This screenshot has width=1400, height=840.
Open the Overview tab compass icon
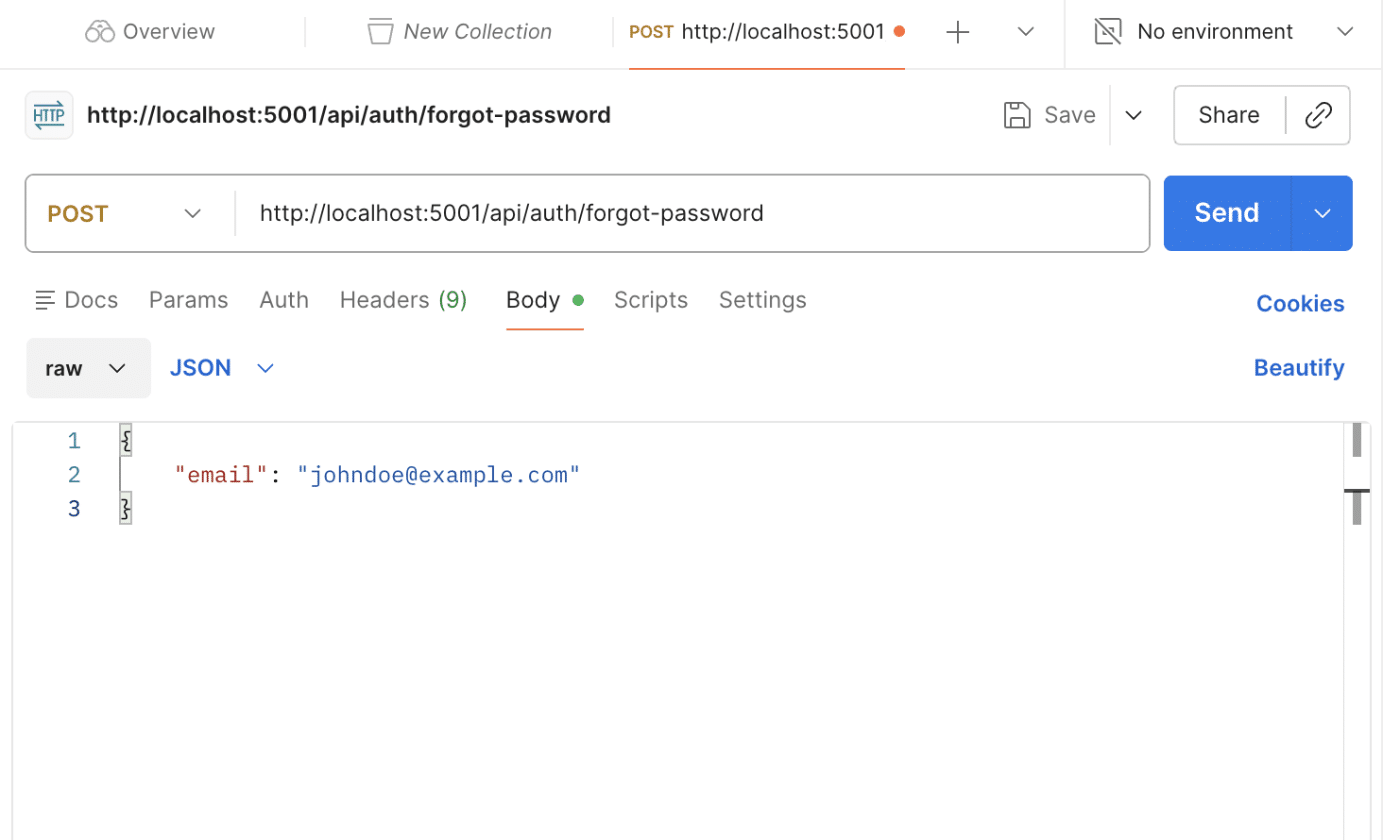tap(99, 31)
